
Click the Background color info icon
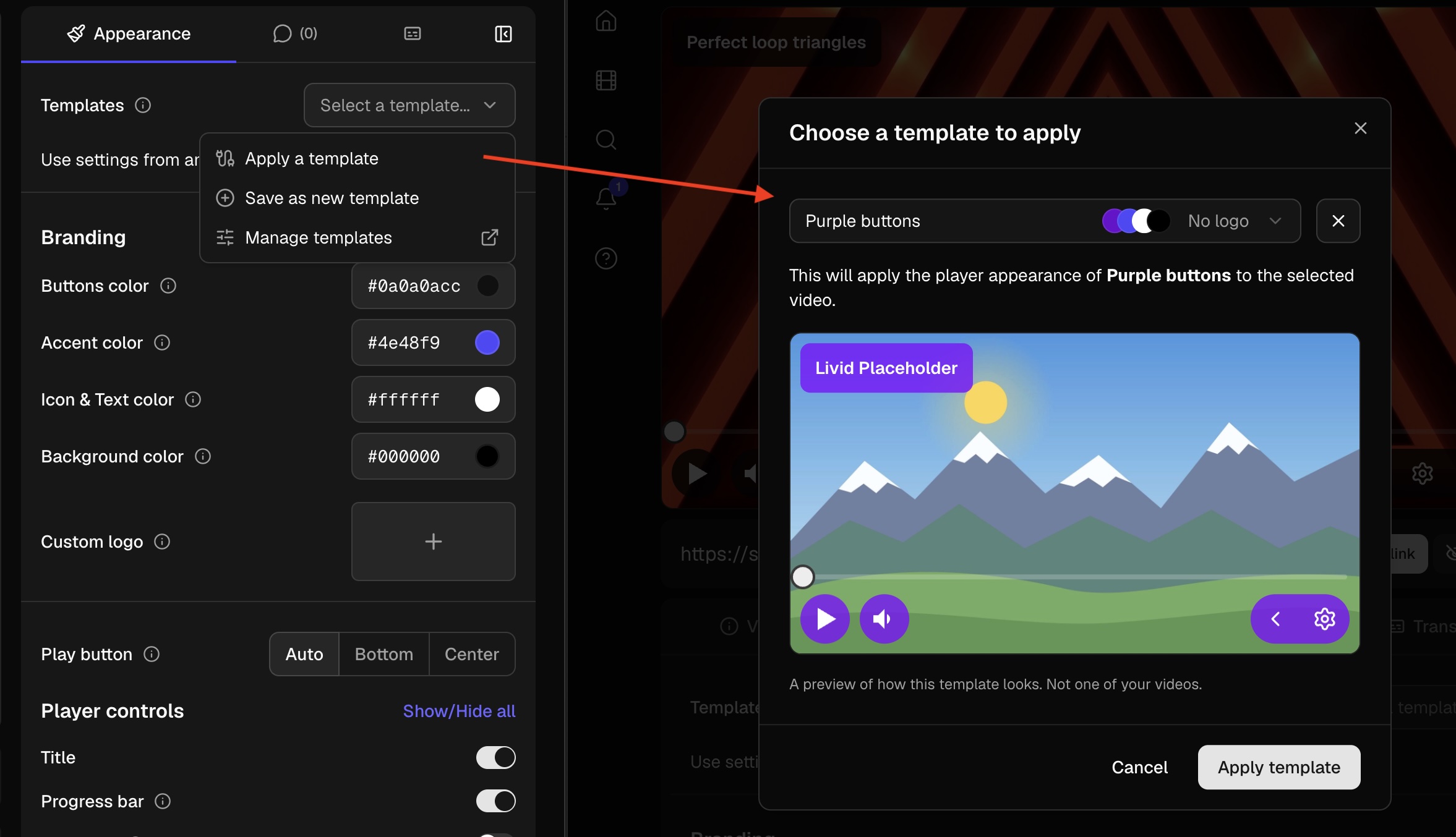pos(203,456)
